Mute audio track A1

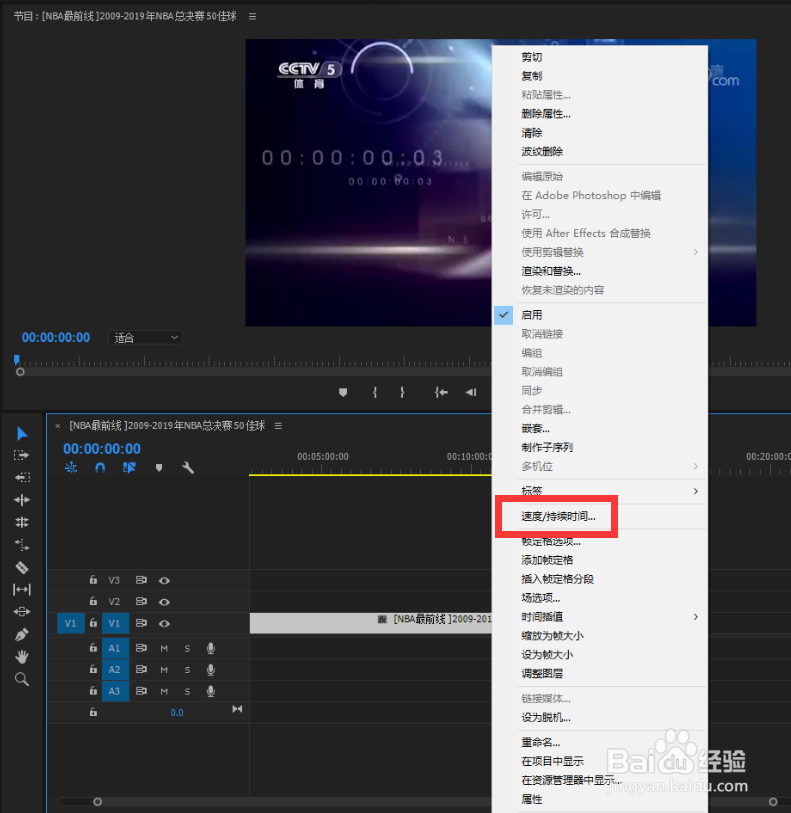pyautogui.click(x=164, y=648)
